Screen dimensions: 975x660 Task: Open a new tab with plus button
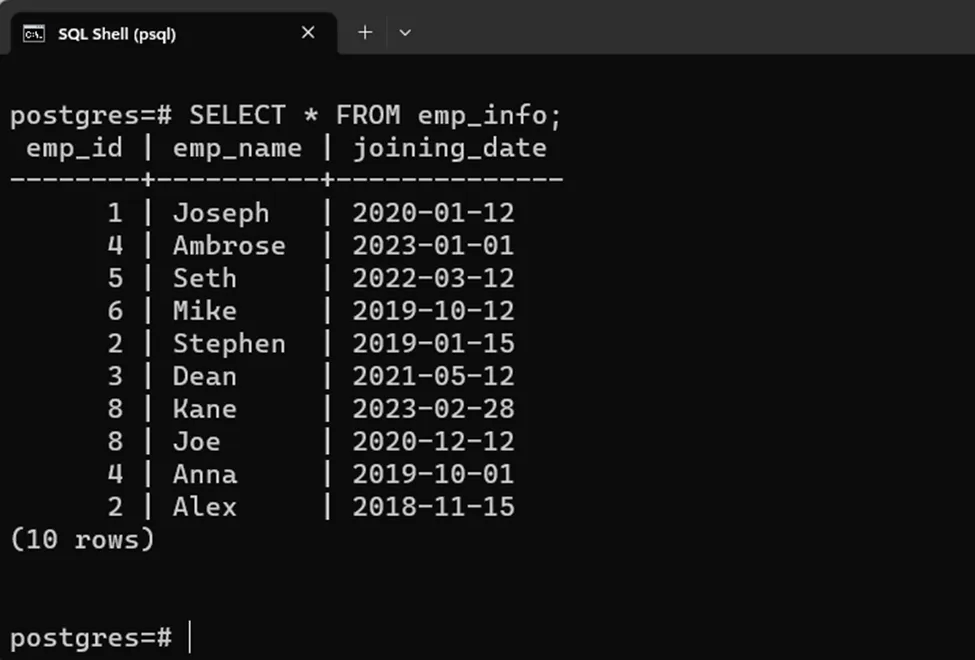tap(365, 33)
